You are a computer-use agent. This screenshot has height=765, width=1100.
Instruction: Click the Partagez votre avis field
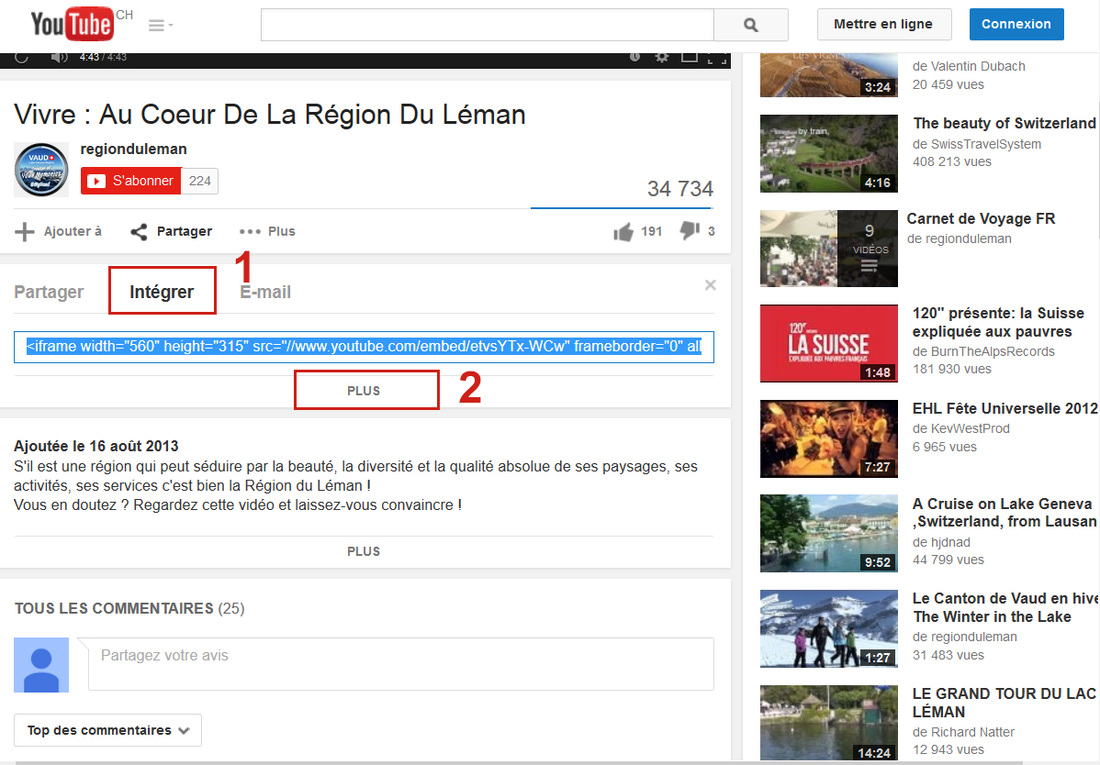pyautogui.click(x=400, y=664)
